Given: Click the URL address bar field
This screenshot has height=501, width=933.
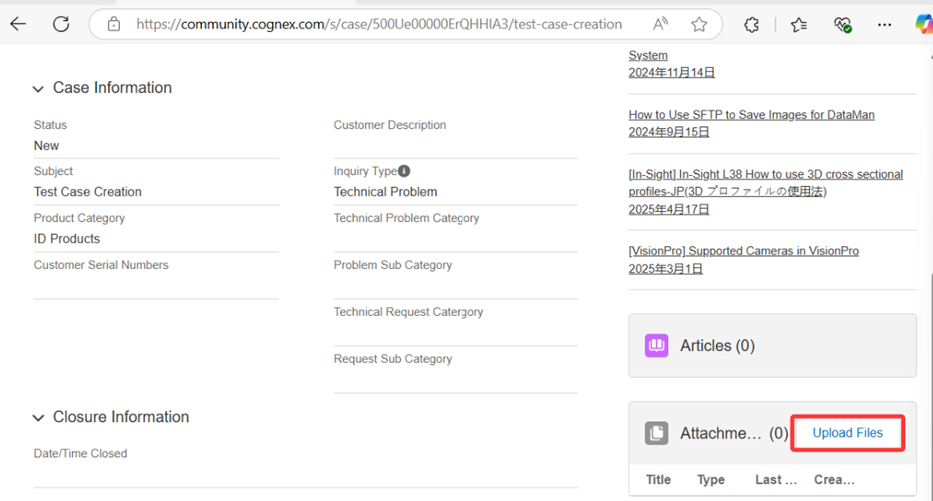Looking at the screenshot, I should 379,24.
